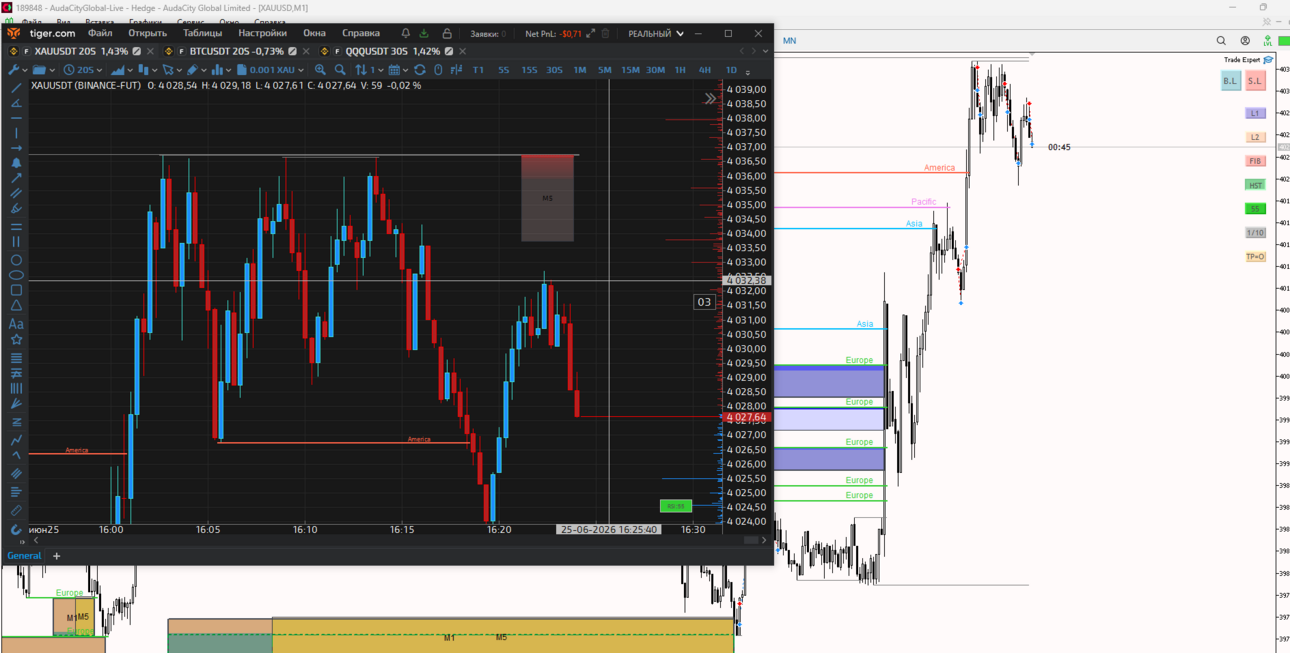Add a new workspace tab with plus
The height and width of the screenshot is (653, 1290).
56,556
